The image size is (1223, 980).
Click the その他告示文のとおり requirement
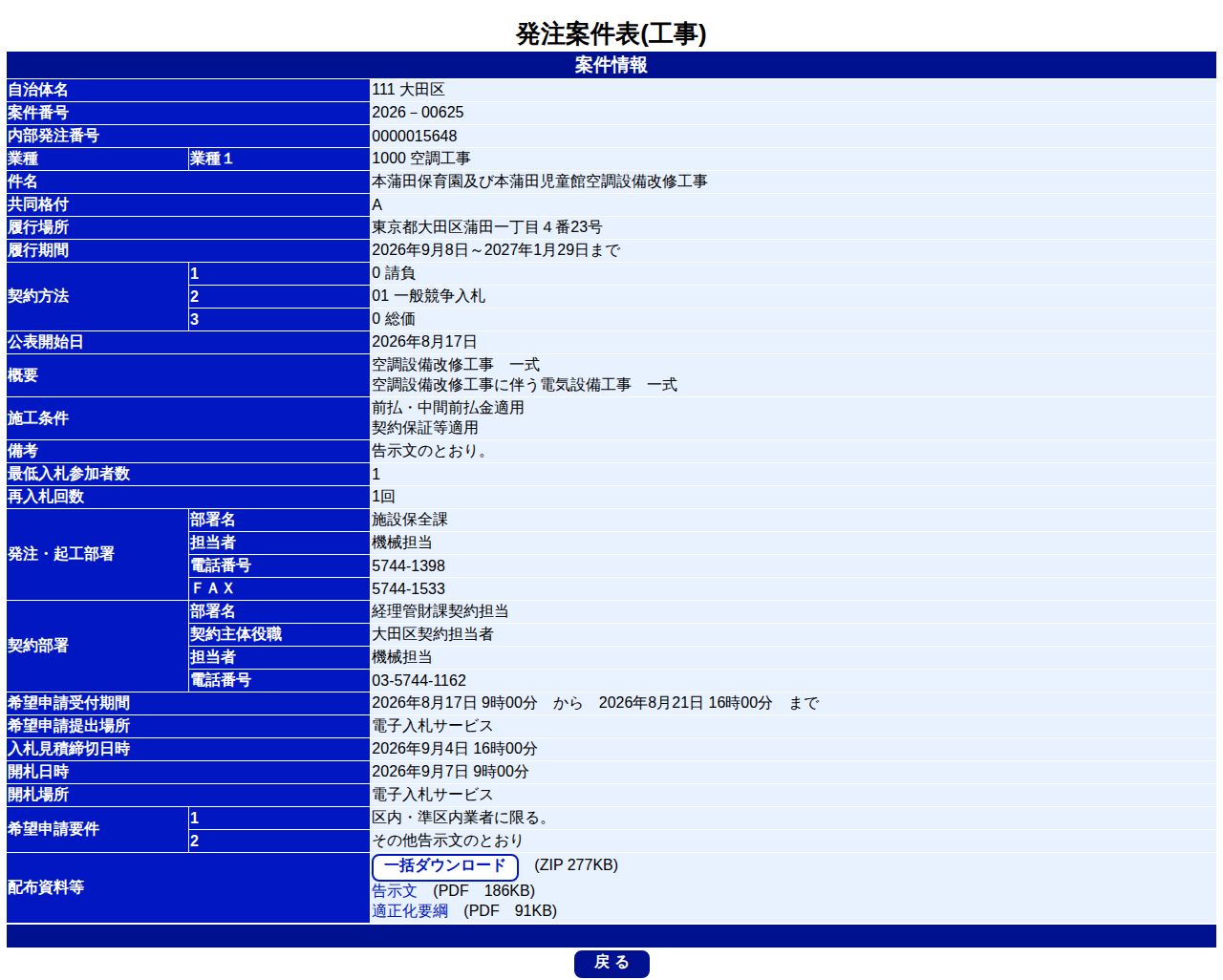(447, 841)
